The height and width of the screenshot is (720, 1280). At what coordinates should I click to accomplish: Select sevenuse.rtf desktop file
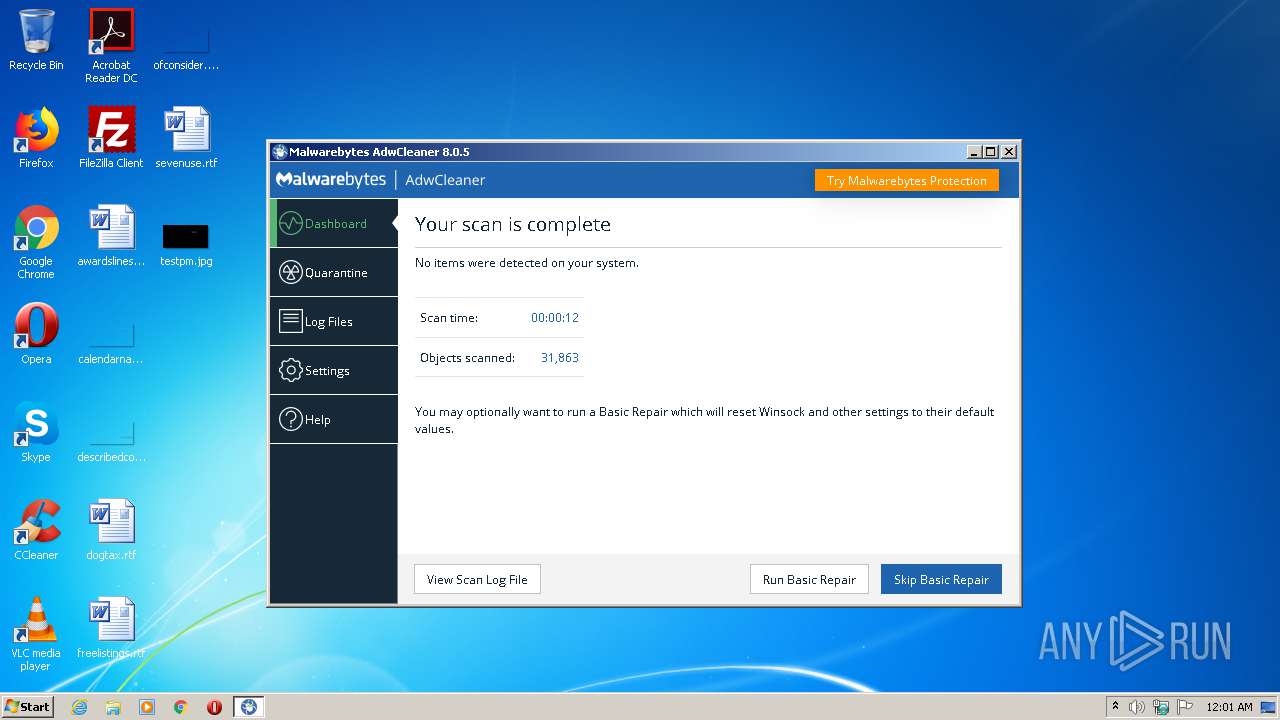click(186, 138)
